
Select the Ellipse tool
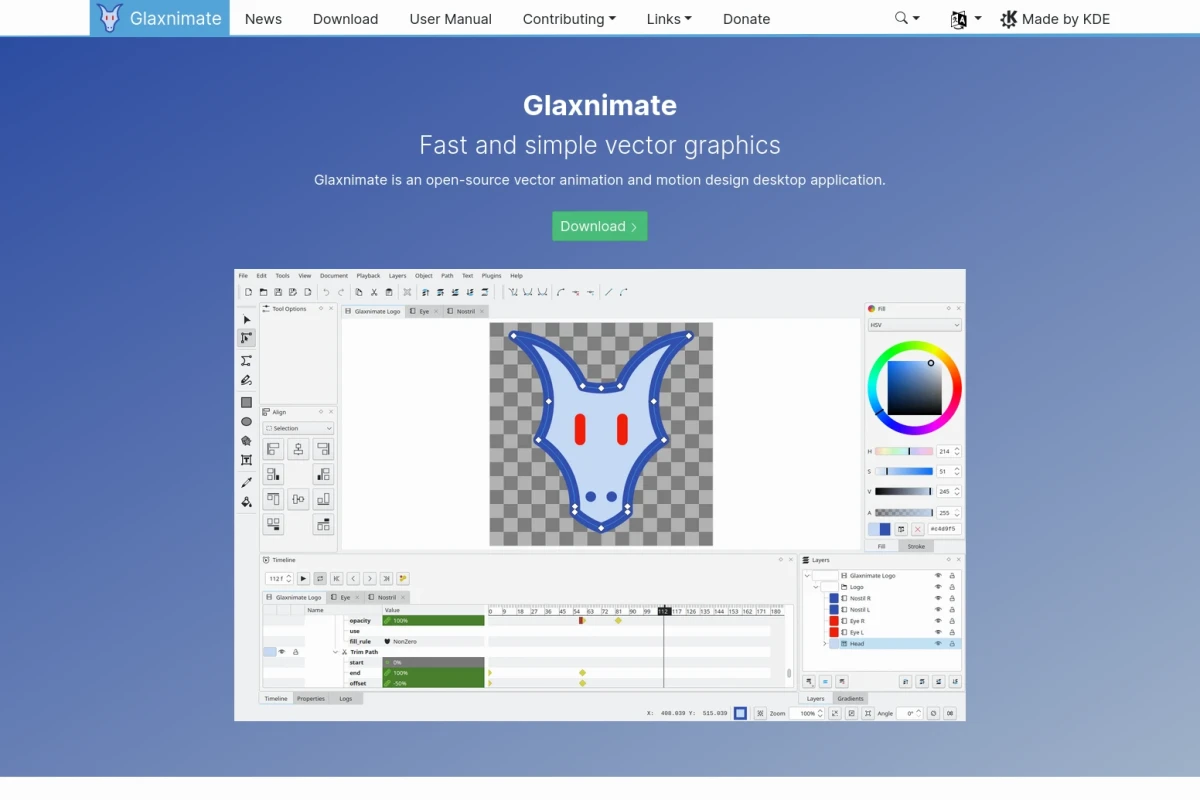tap(246, 421)
